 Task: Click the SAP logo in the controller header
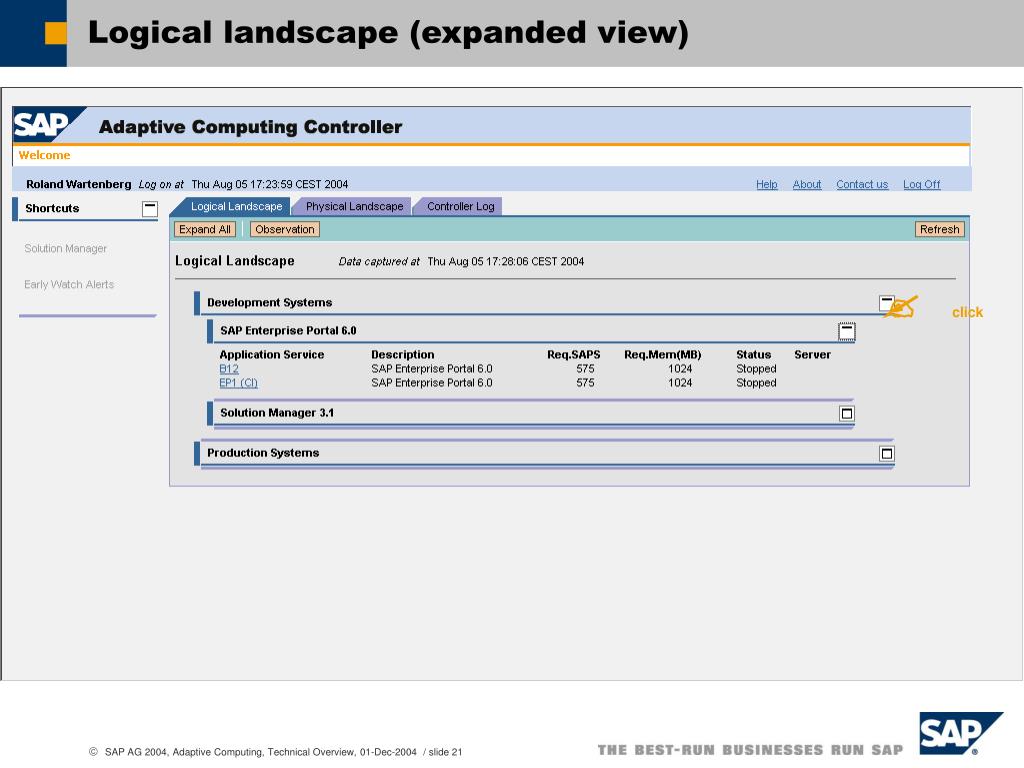(x=46, y=125)
